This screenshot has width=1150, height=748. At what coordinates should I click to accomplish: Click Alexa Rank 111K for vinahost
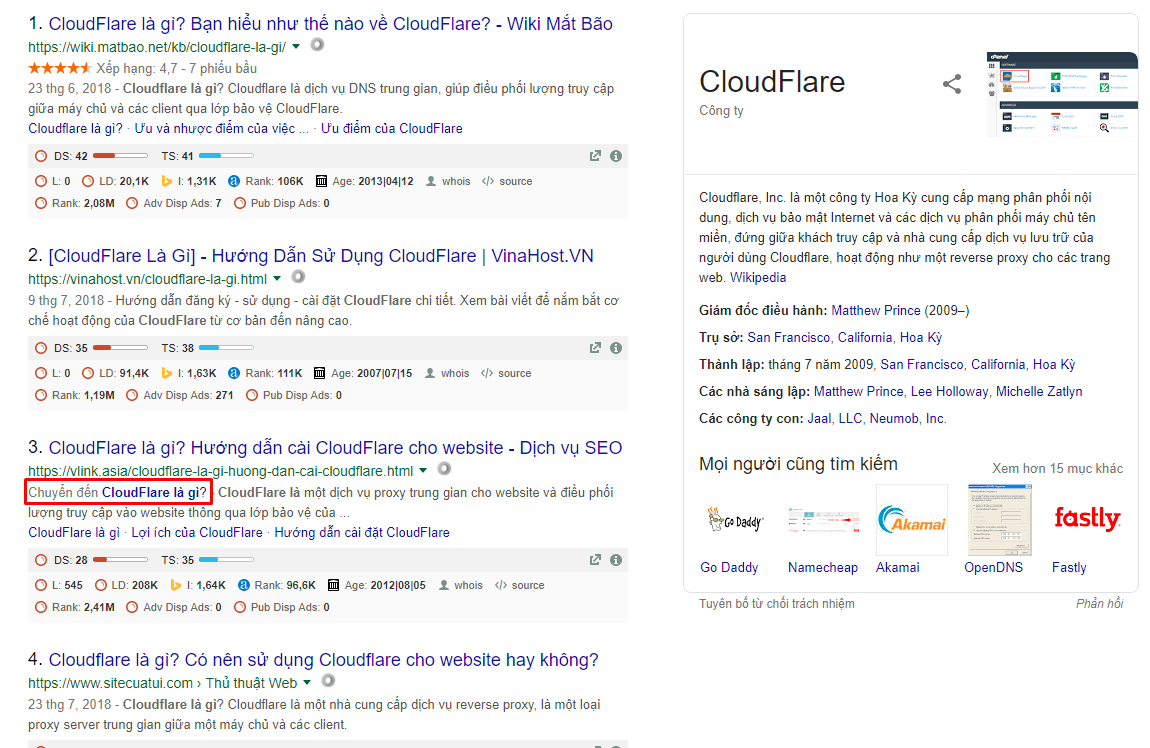pos(265,373)
